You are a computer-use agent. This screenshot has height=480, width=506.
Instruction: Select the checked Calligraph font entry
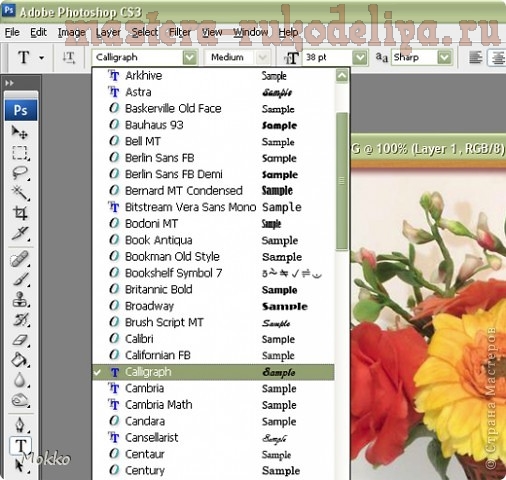point(213,372)
